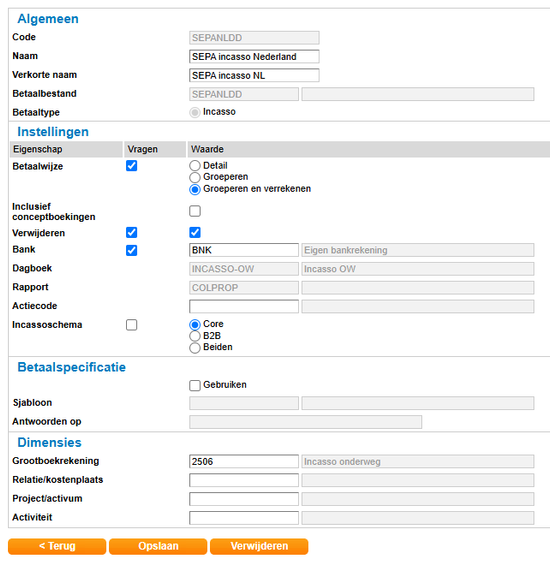550x565 pixels.
Task: Toggle the Betaalwijze Vragen checkbox
Action: tap(132, 166)
